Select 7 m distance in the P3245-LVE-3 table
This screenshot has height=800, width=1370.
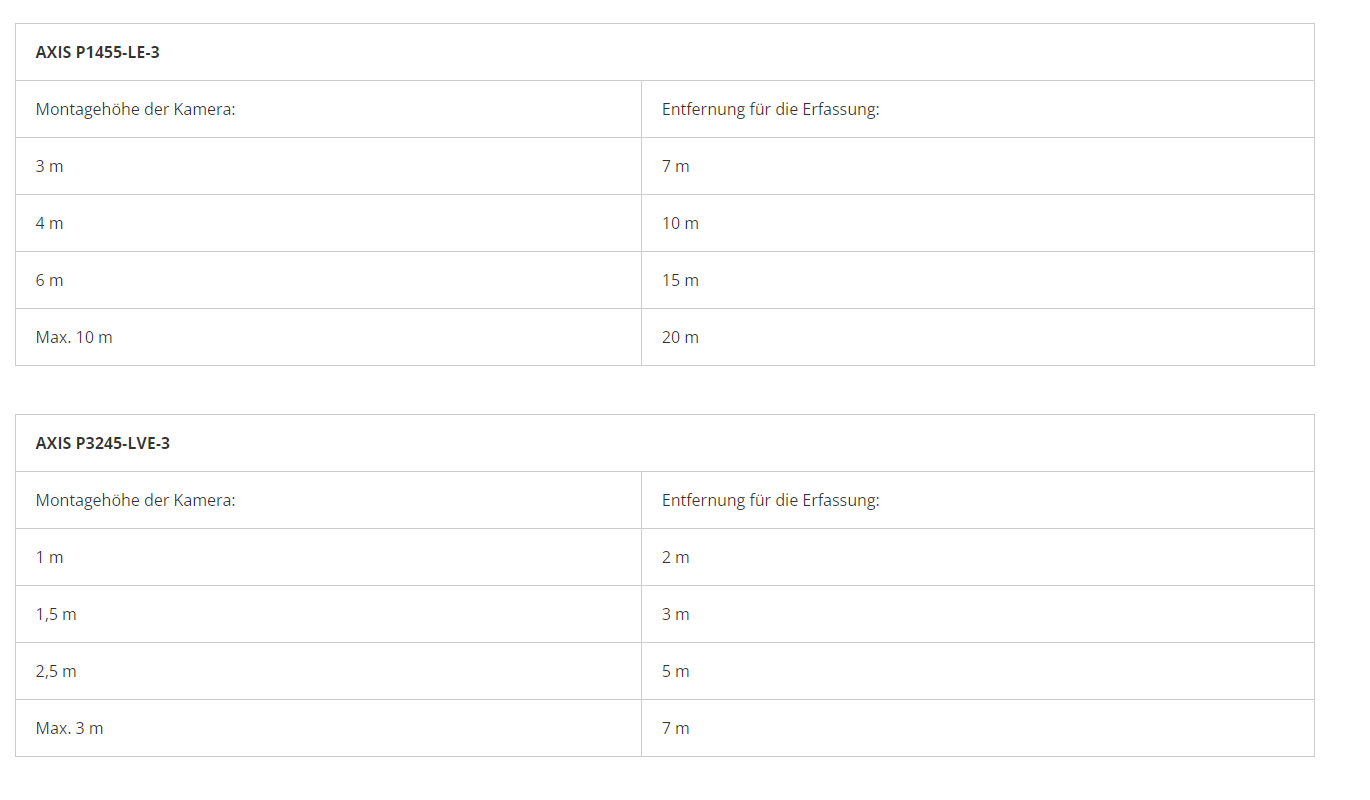675,728
